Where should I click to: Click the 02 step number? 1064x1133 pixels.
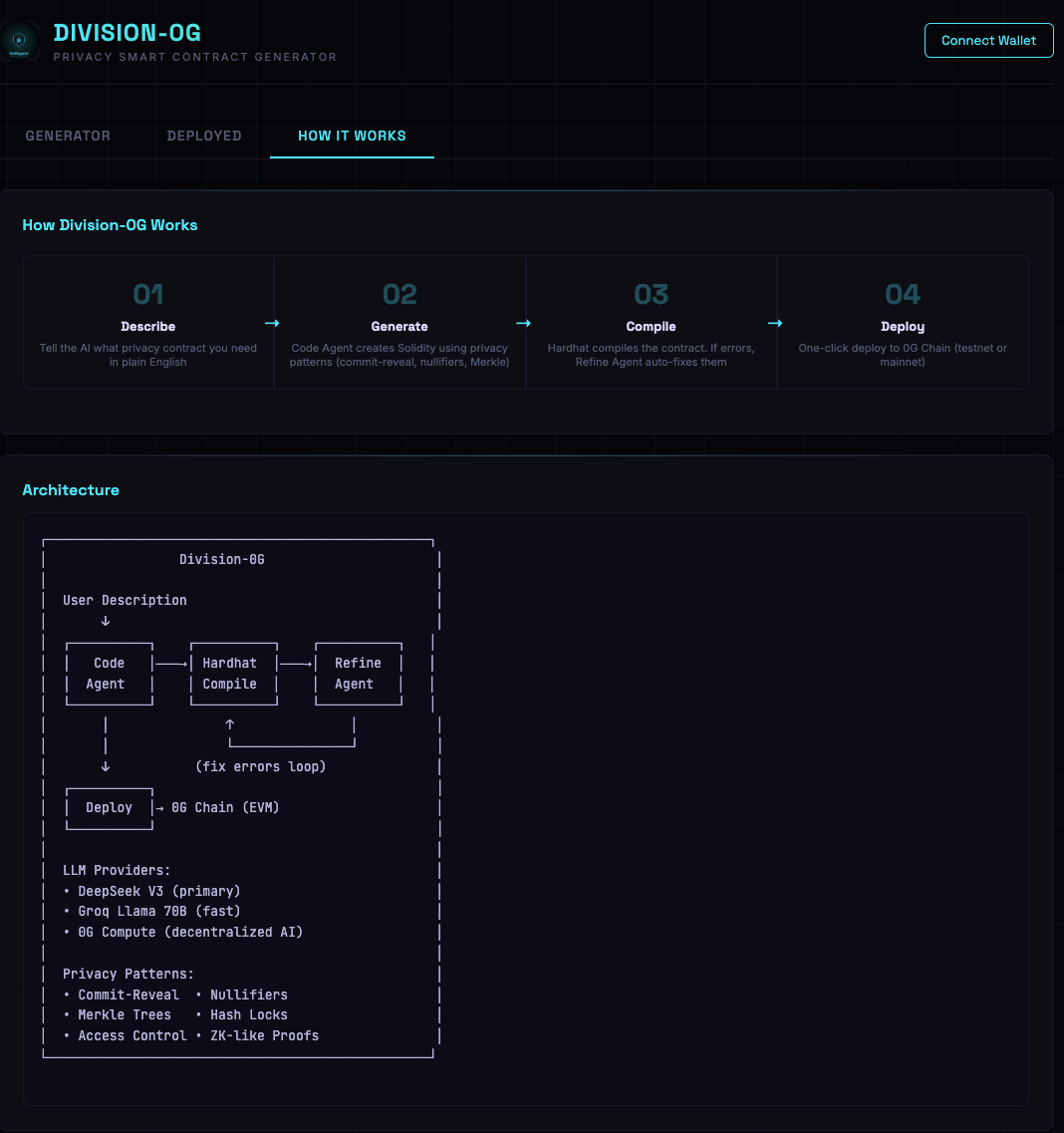(399, 294)
